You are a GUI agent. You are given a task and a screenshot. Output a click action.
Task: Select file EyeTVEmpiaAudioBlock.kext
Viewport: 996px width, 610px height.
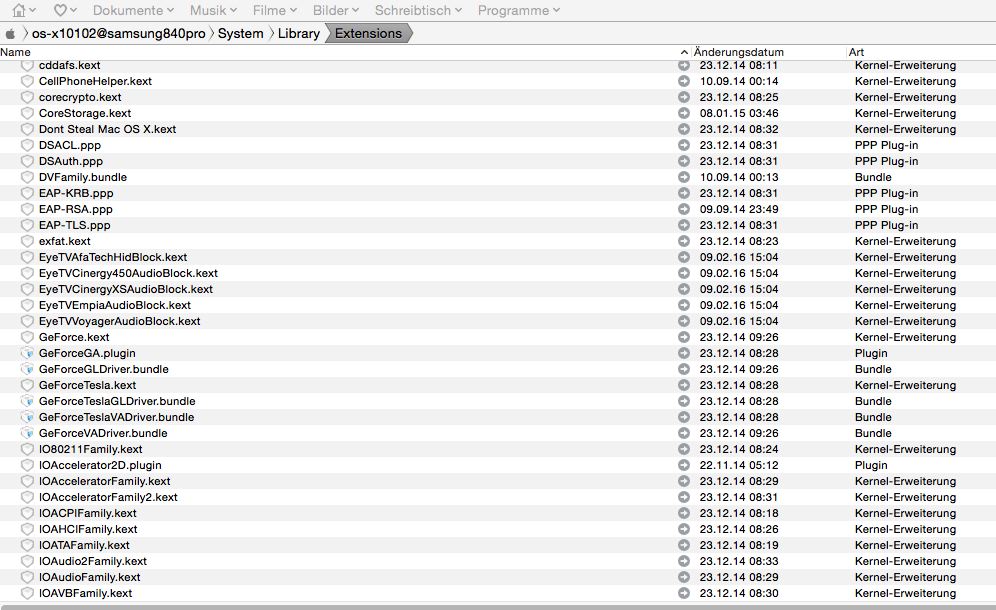click(115, 305)
